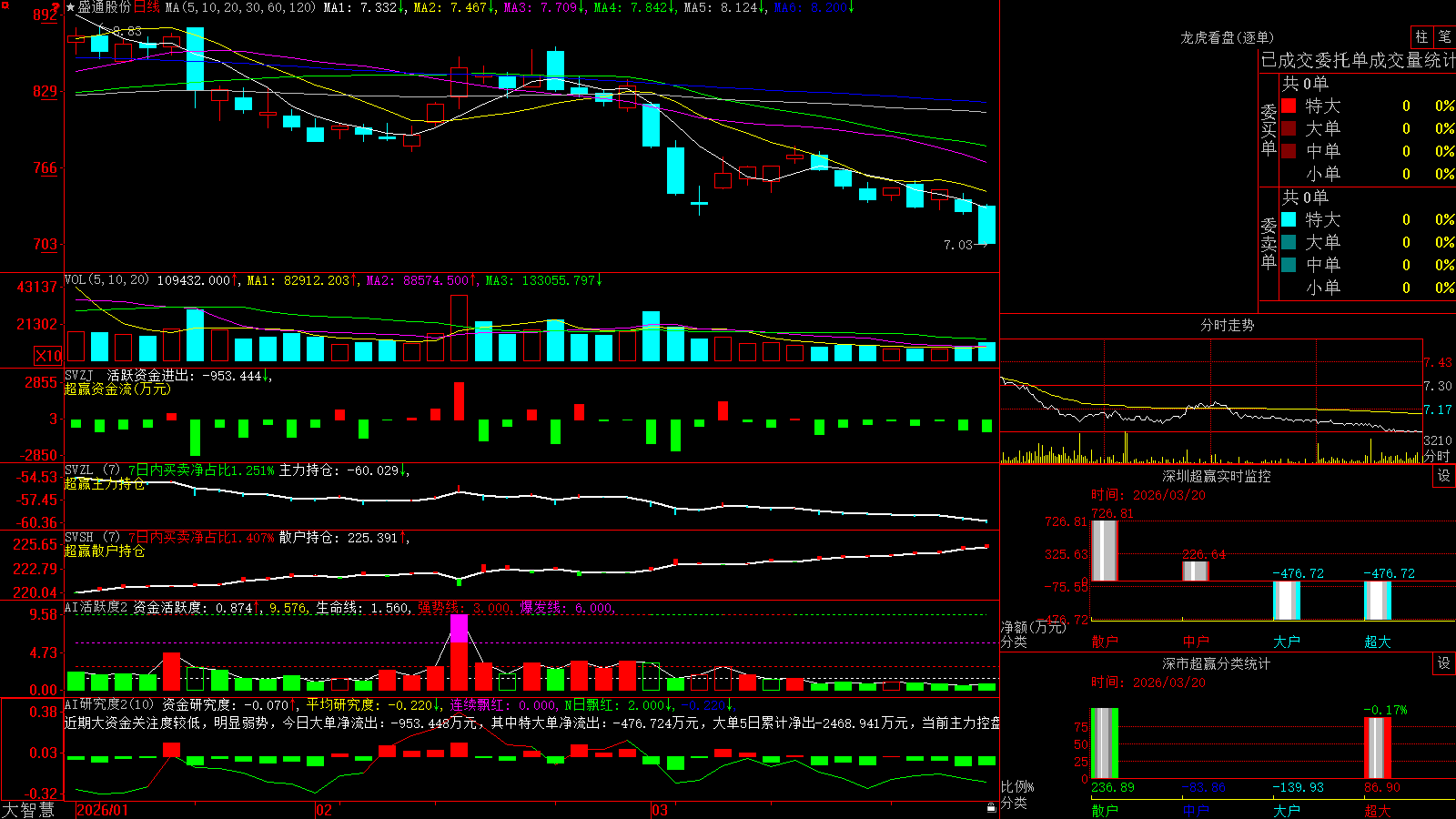The height and width of the screenshot is (819, 1456).
Task: Click the 深市超赢分类统计 panel title
Action: pos(1216,663)
